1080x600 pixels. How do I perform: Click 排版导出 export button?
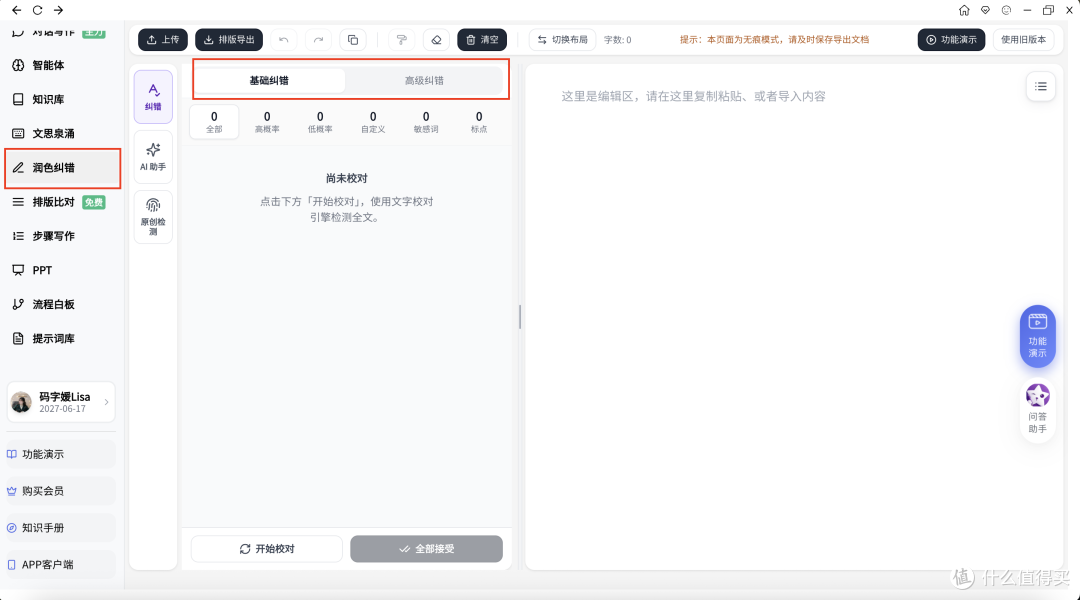click(229, 40)
